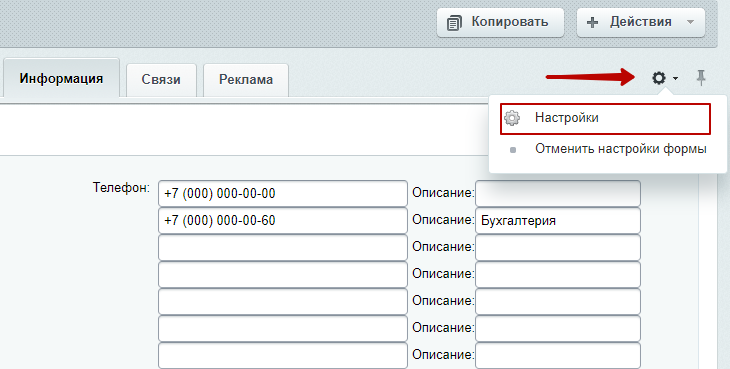Open the Связи tab
Image resolution: width=730 pixels, height=369 pixels.
[x=161, y=80]
